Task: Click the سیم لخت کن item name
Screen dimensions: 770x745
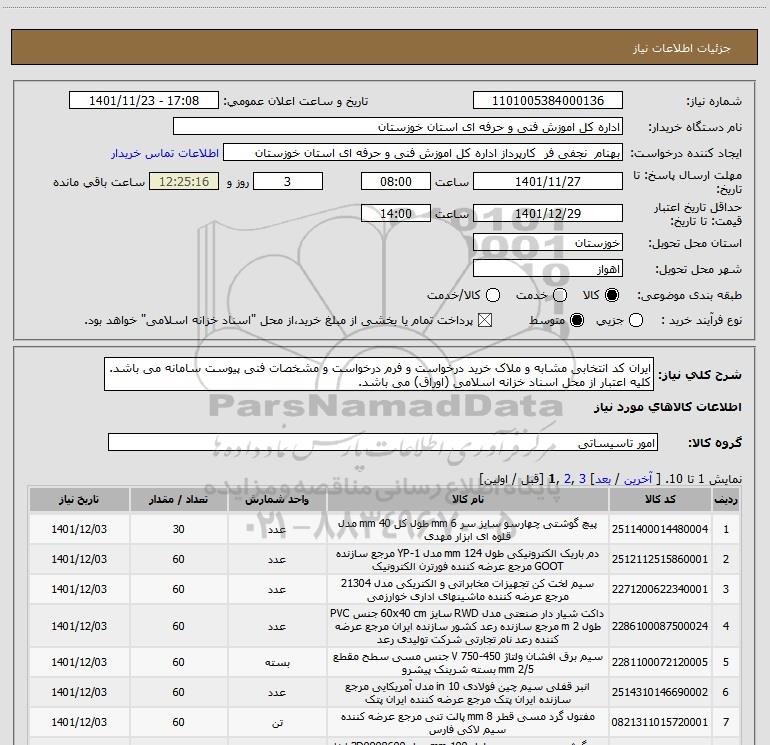Action: pos(468,589)
